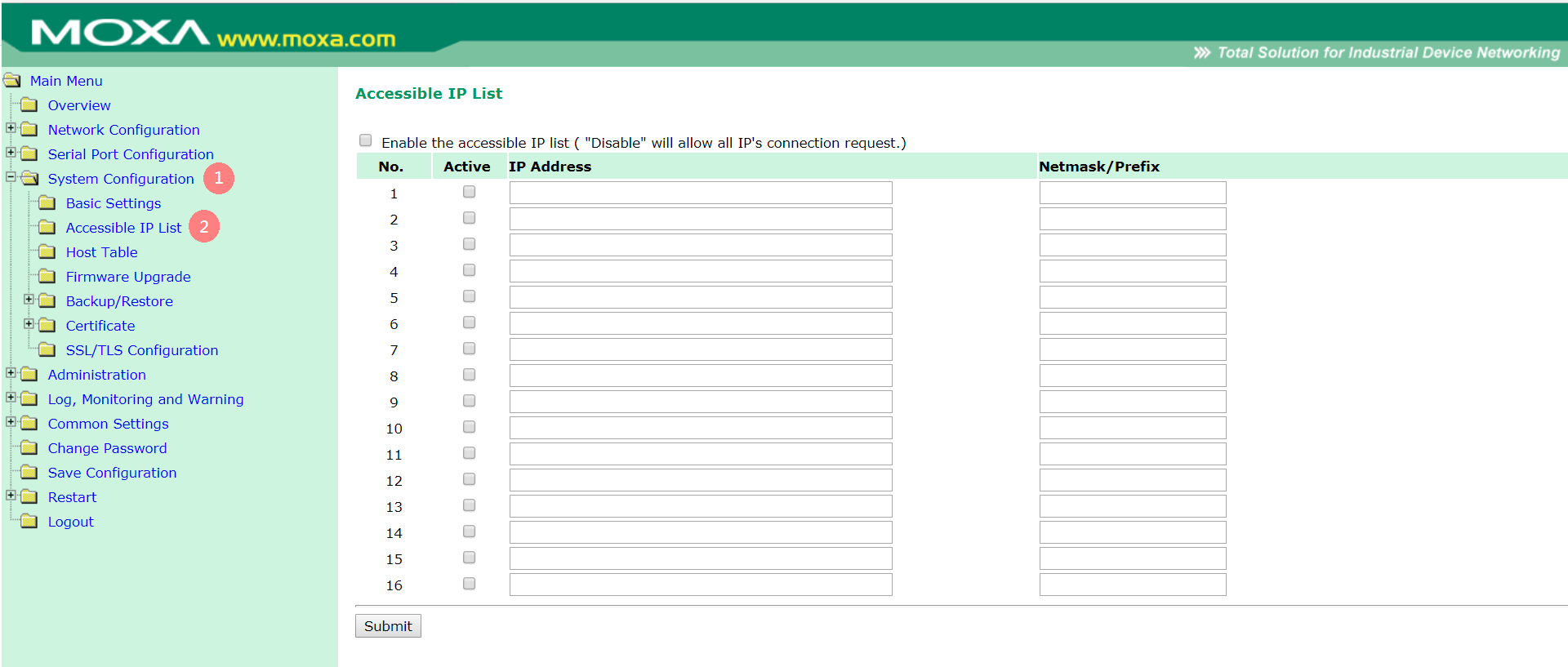The image size is (1568, 667).
Task: Collapse the System Configuration tree node
Action: click(x=11, y=177)
